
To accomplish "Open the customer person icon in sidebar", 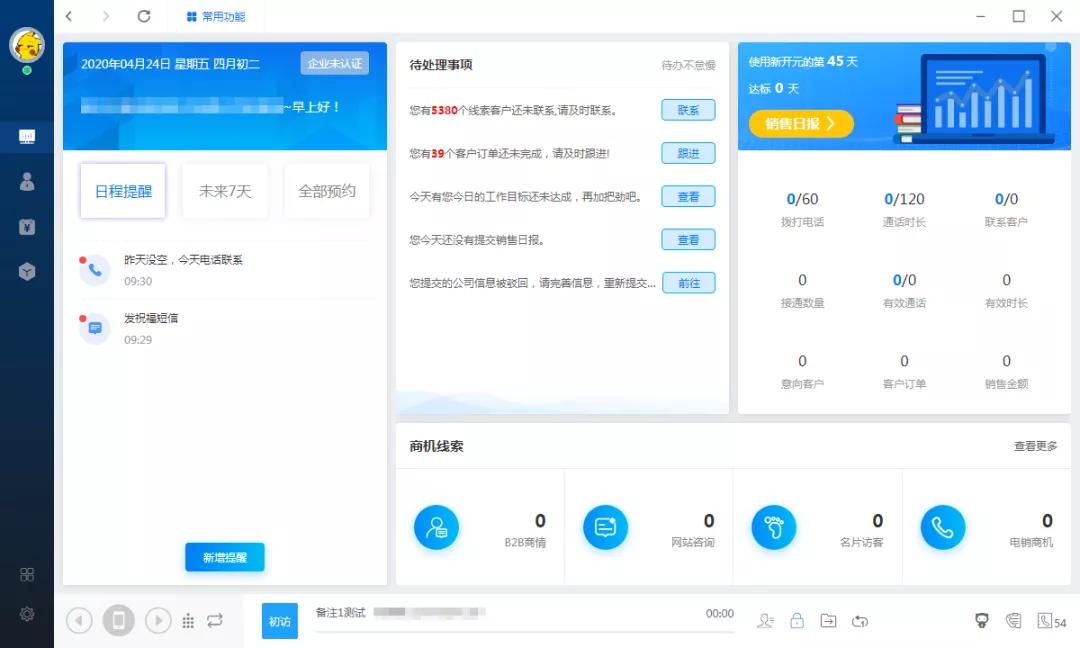I will pyautogui.click(x=27, y=181).
